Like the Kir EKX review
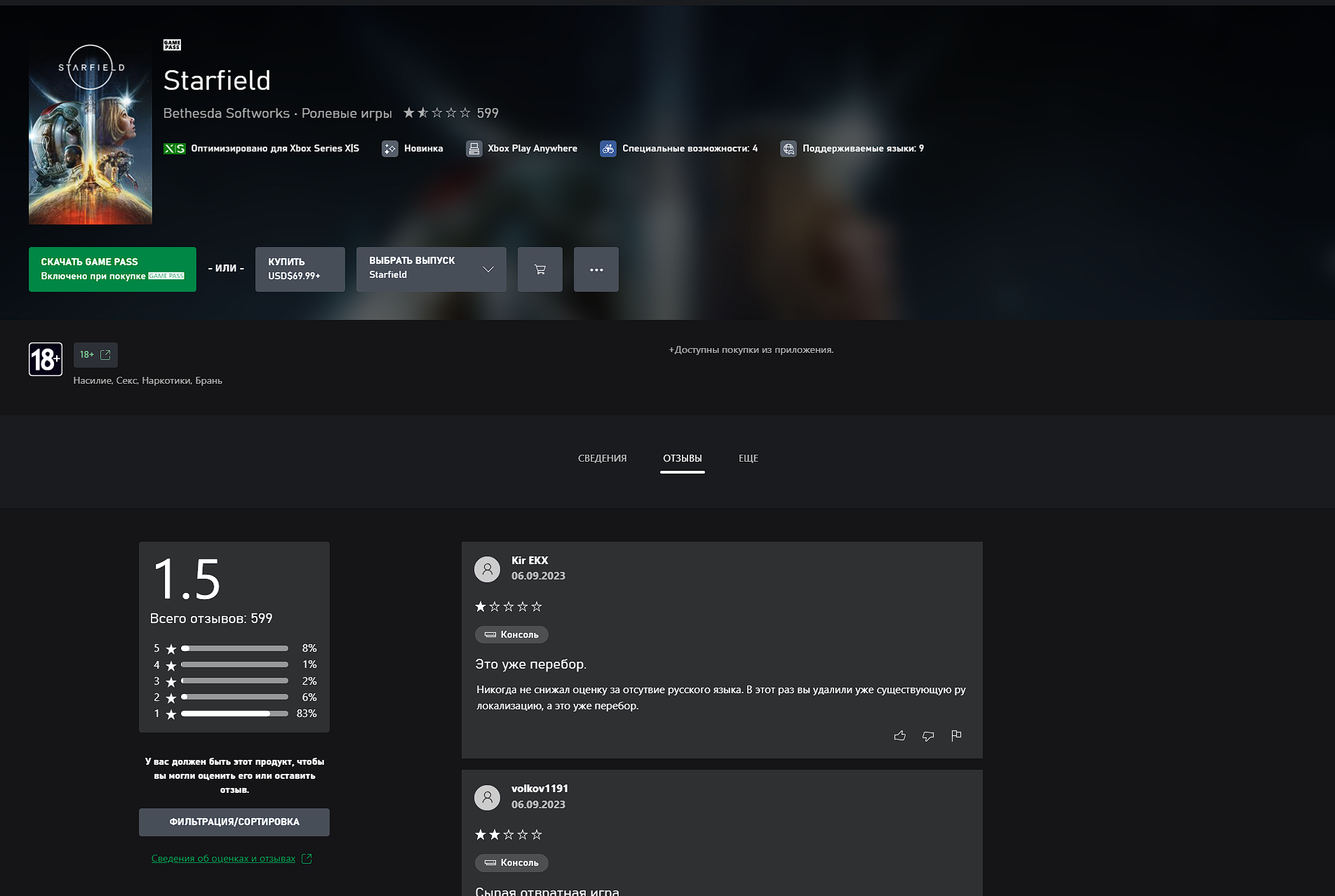The width and height of the screenshot is (1335, 896). click(899, 735)
